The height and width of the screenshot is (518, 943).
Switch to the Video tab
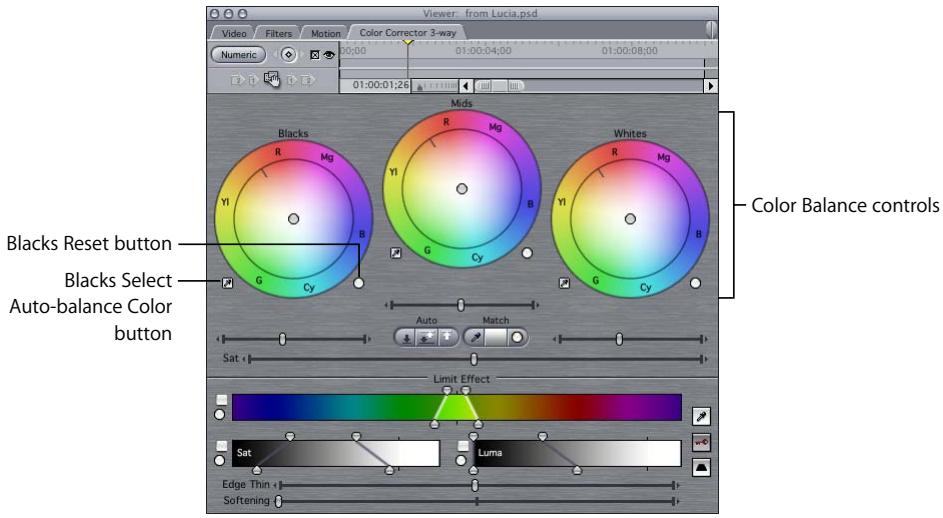pyautogui.click(x=234, y=34)
